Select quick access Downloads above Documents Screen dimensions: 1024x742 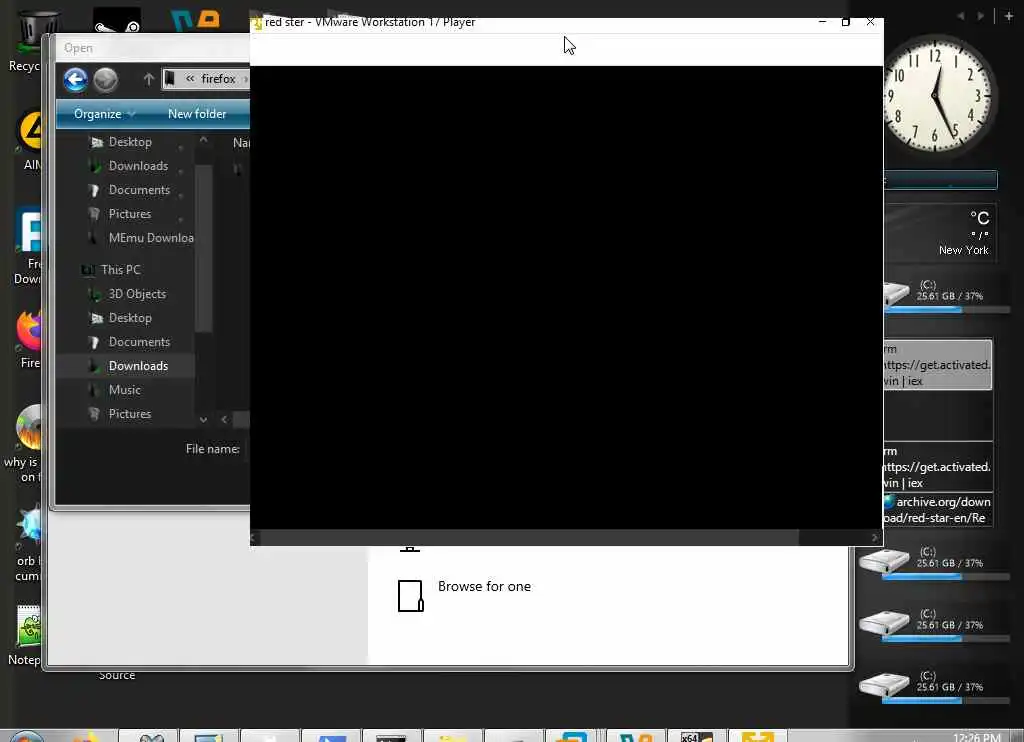(138, 166)
